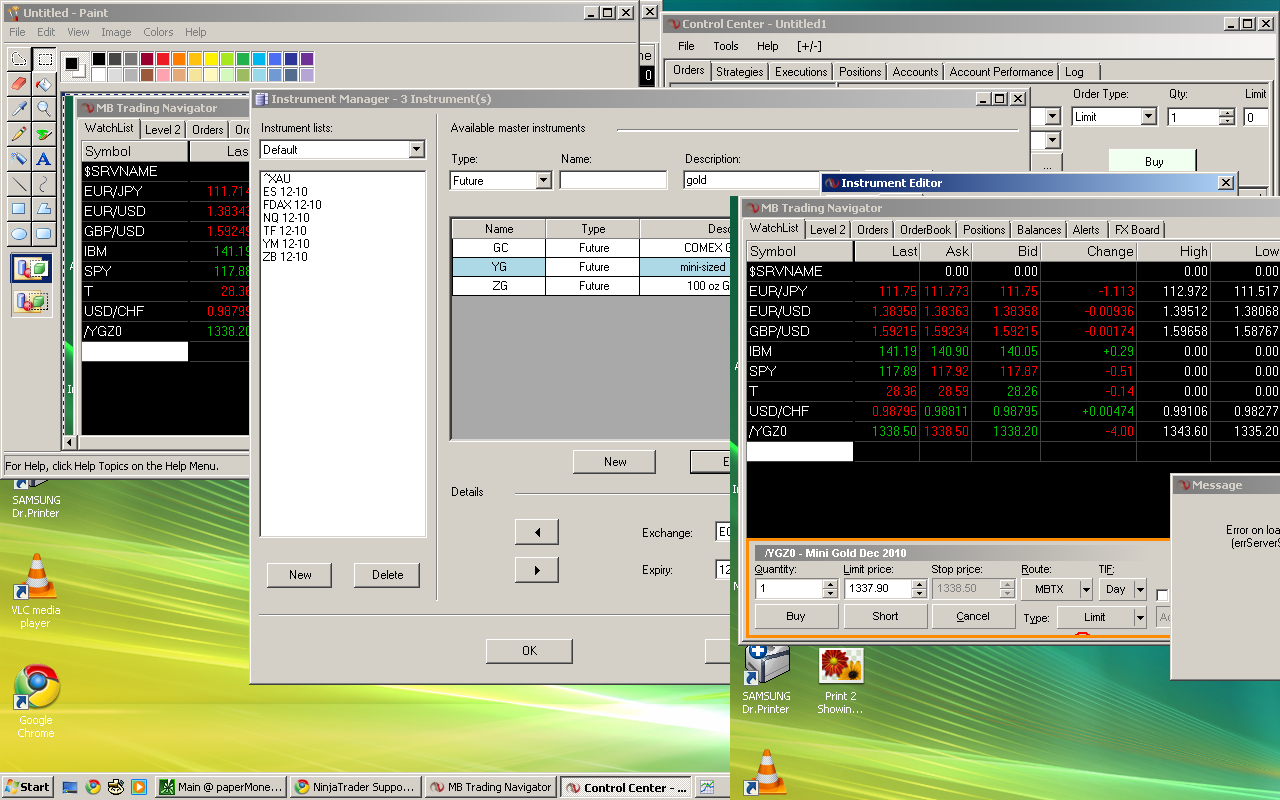Click Cancel in the /YGZ0 order ticket
This screenshot has height=800, width=1280.
click(x=973, y=616)
